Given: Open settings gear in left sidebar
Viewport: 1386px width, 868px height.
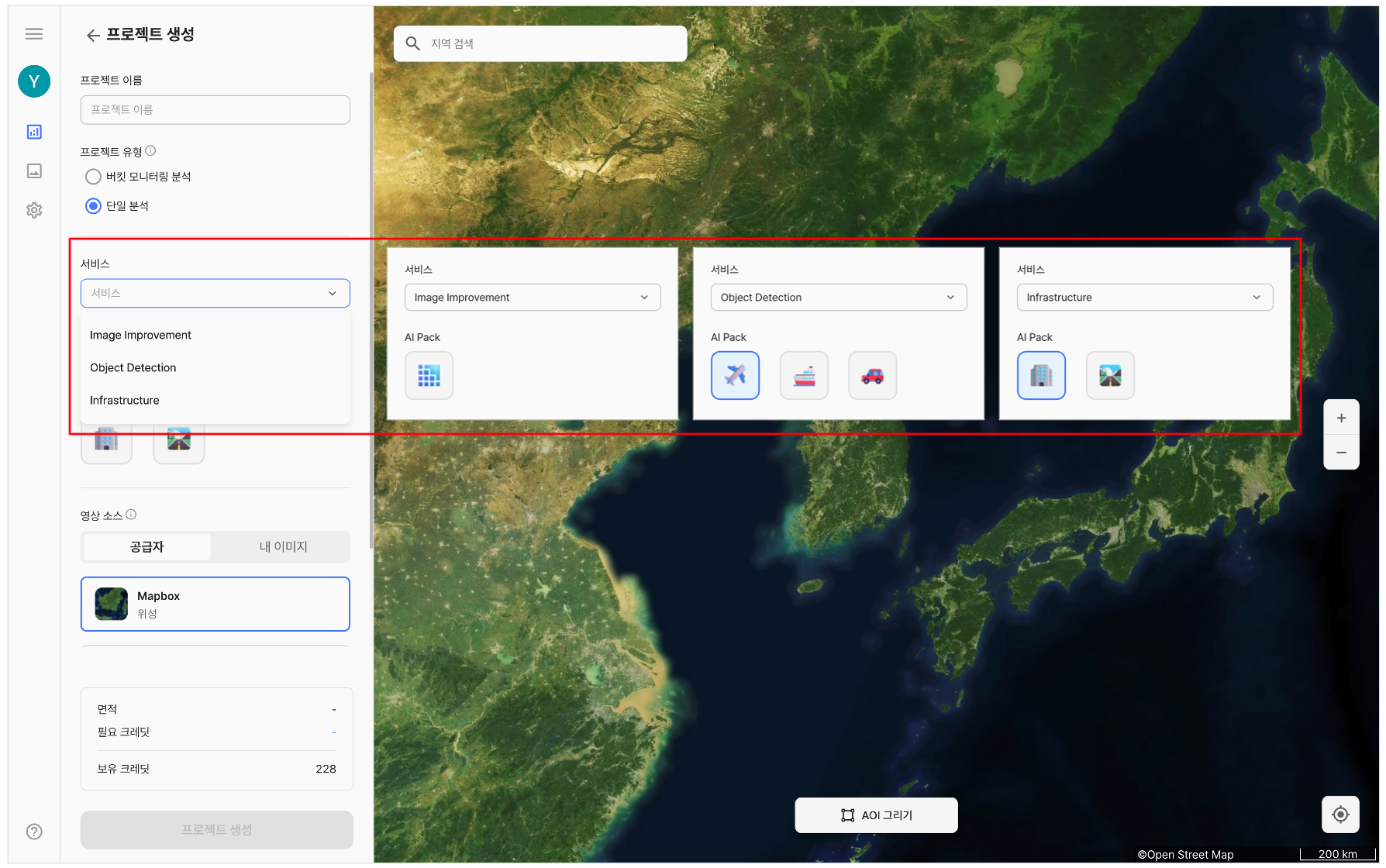Looking at the screenshot, I should coord(34,210).
